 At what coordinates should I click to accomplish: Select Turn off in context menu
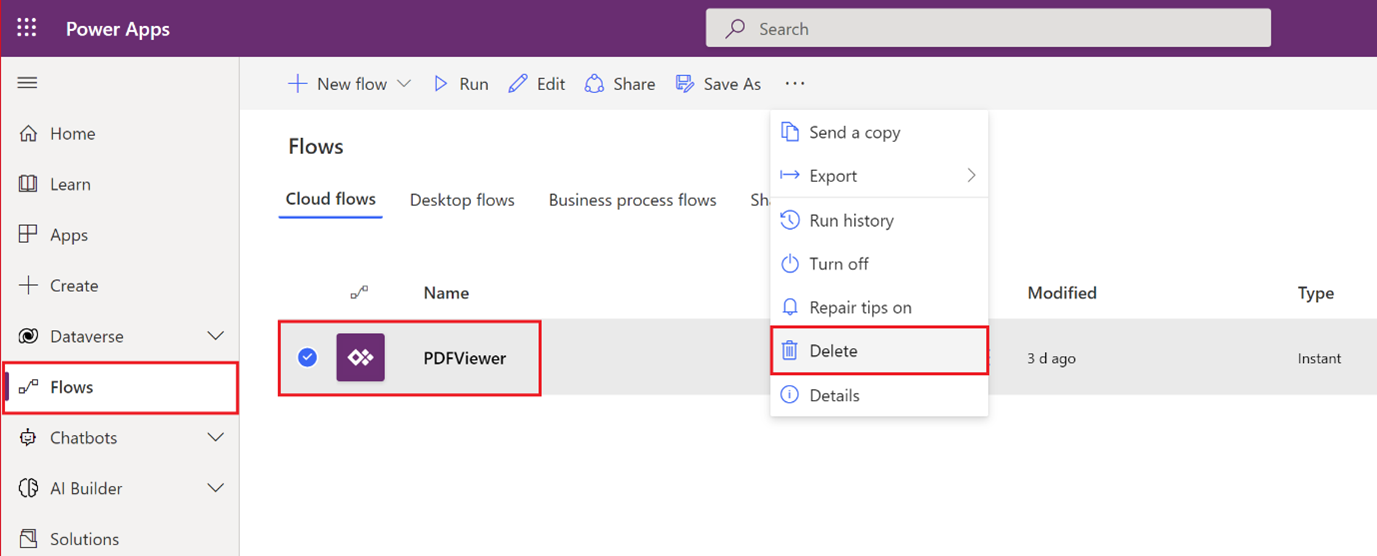tap(838, 264)
